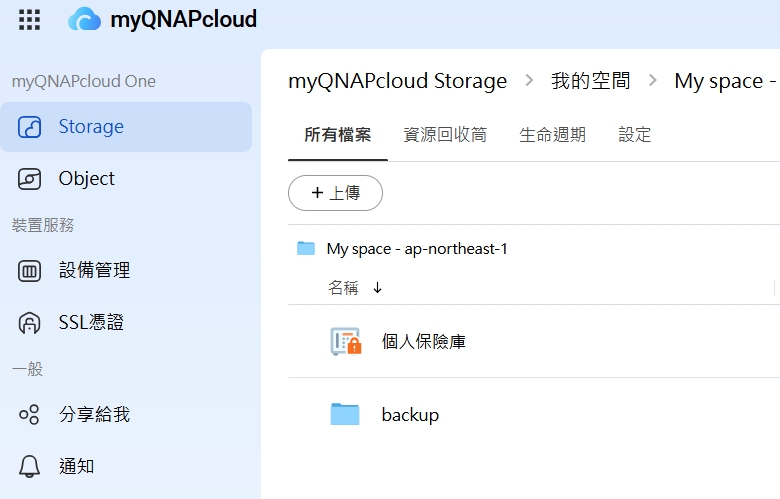This screenshot has width=780, height=499.
Task: Open the 個人保險庫 vault icon
Action: coord(346,341)
